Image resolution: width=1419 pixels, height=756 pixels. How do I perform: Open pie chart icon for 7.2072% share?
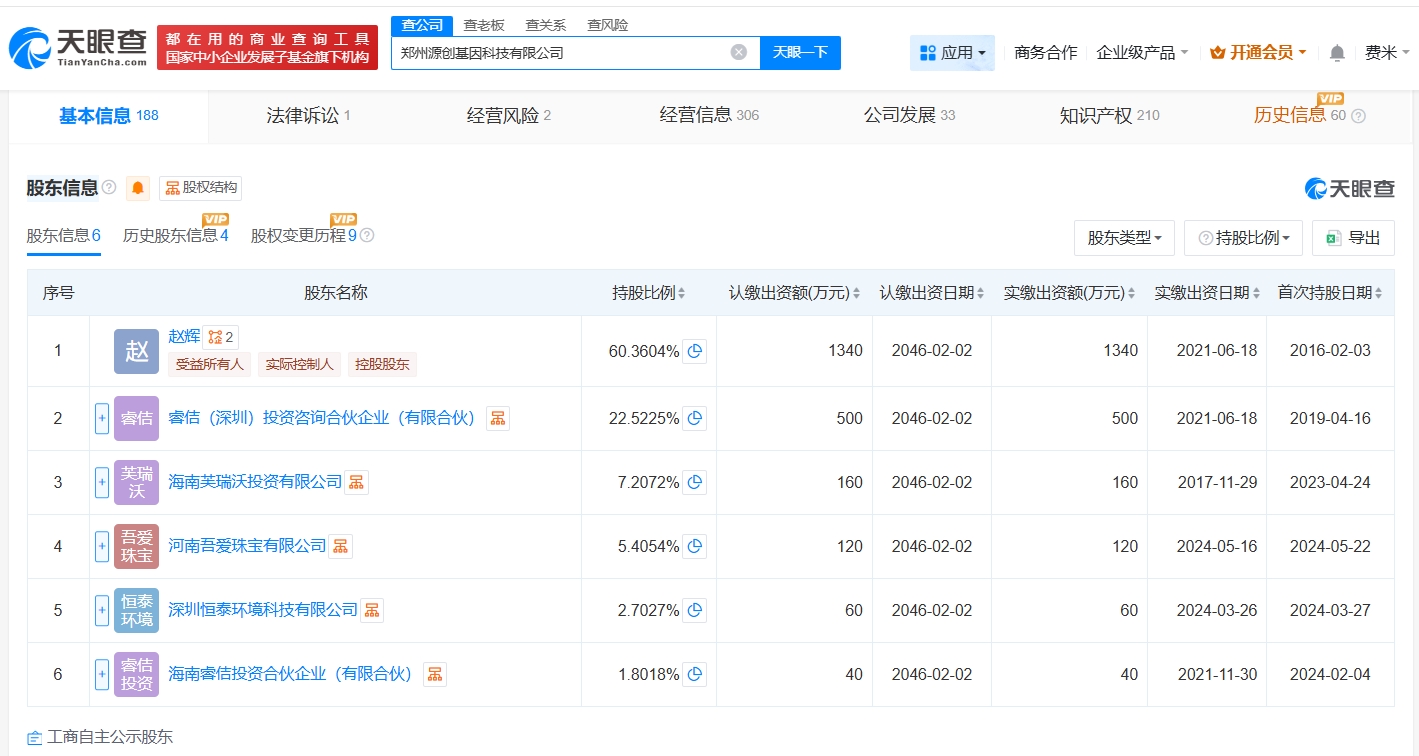695,482
